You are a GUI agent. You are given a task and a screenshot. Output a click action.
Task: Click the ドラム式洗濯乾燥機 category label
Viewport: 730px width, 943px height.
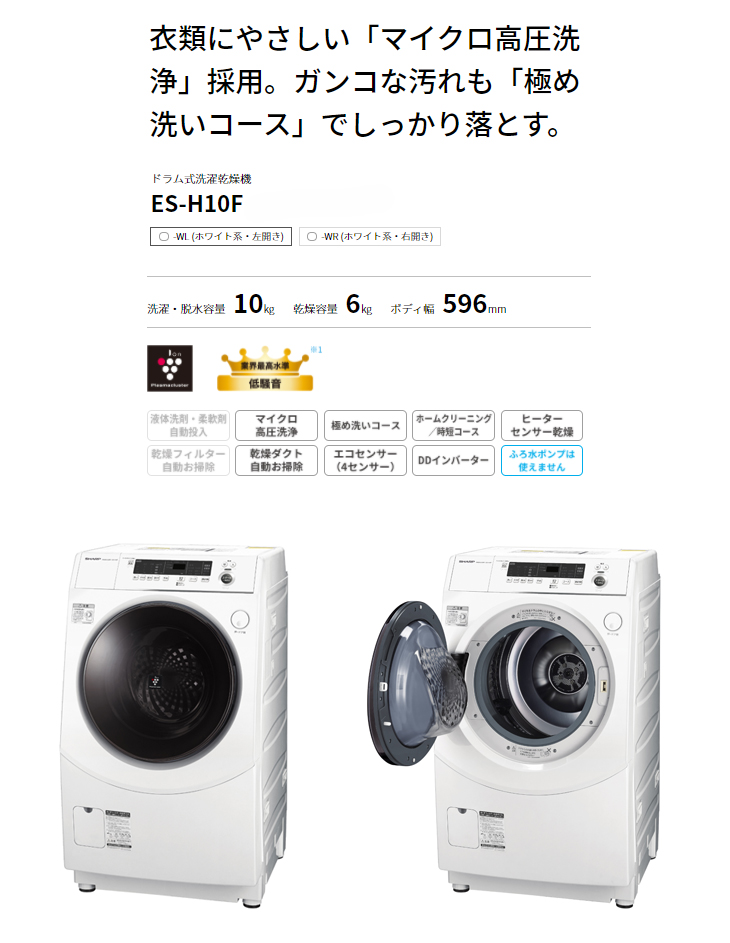201,179
